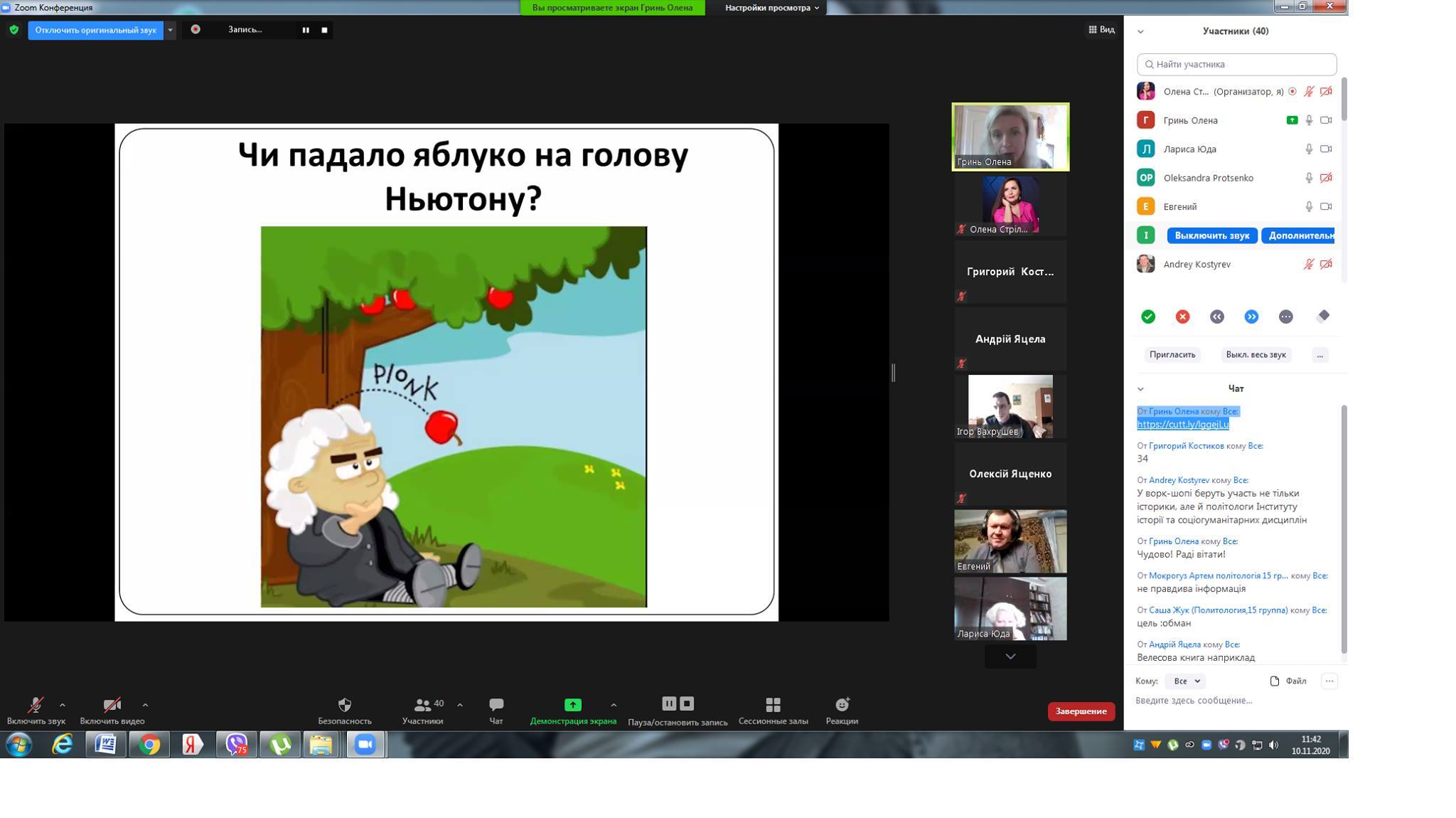Open more nonverbal reactions icon
The image size is (1456, 818).
click(1285, 317)
